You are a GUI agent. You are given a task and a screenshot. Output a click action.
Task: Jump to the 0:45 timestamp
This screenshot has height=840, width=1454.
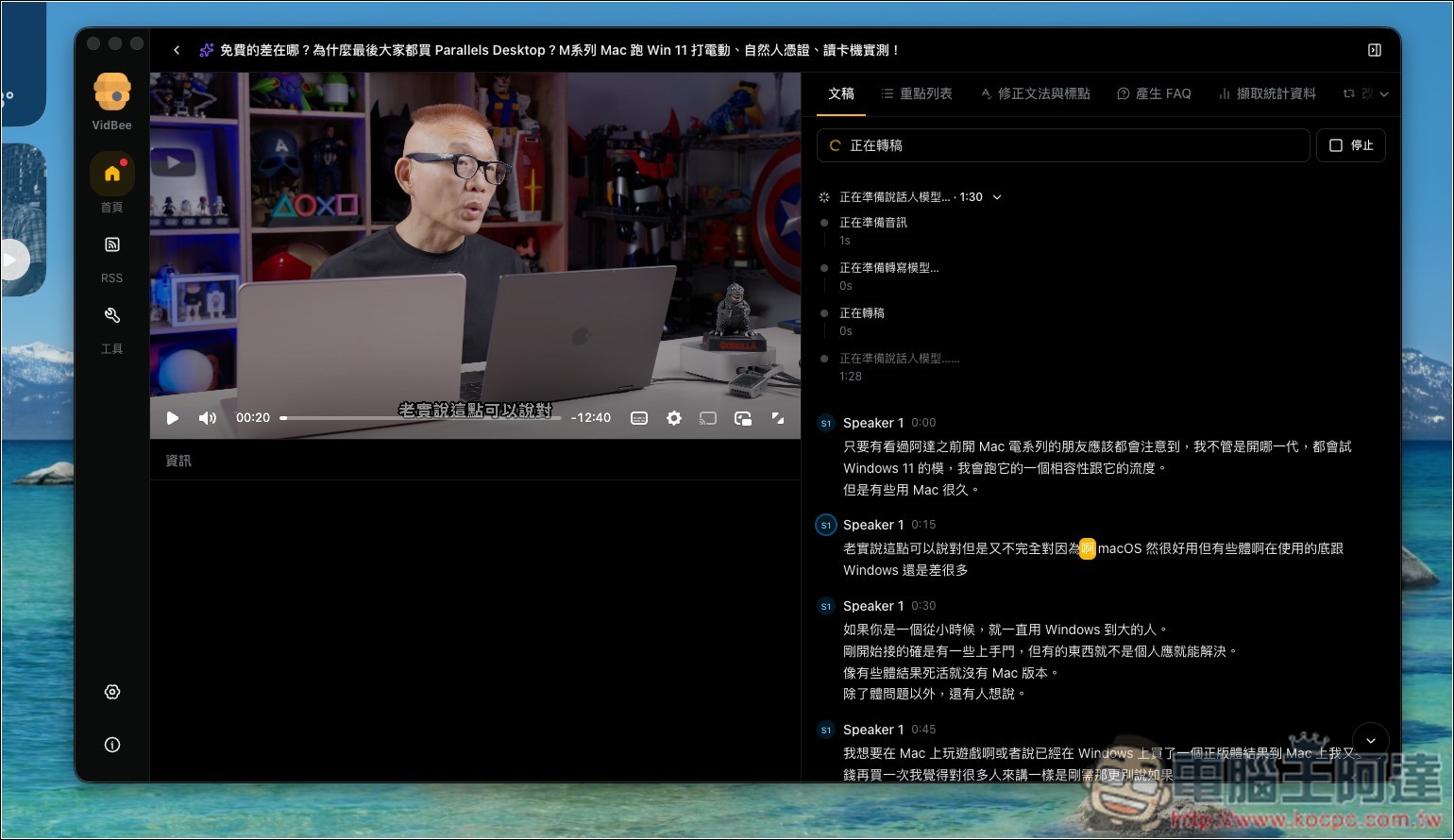923,730
